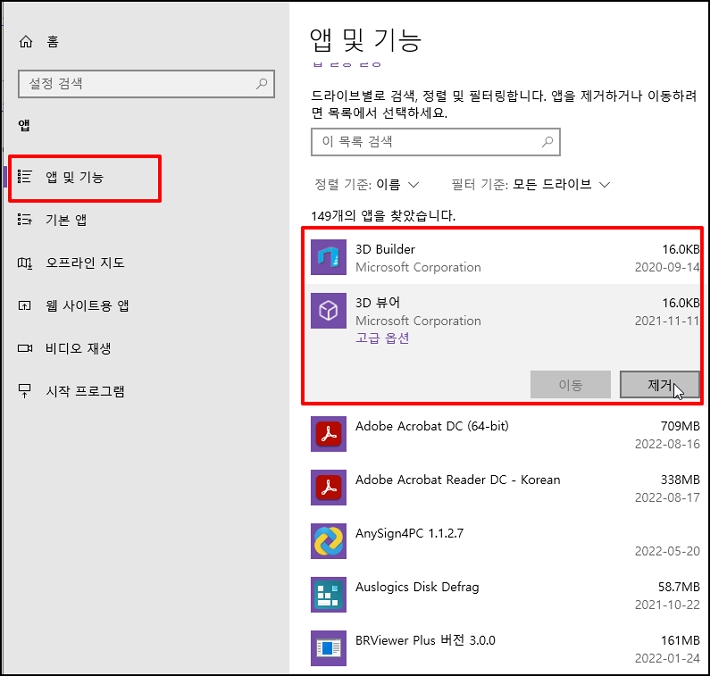Click the 3D 뷰어 app icon
710x676 pixels.
(x=329, y=311)
